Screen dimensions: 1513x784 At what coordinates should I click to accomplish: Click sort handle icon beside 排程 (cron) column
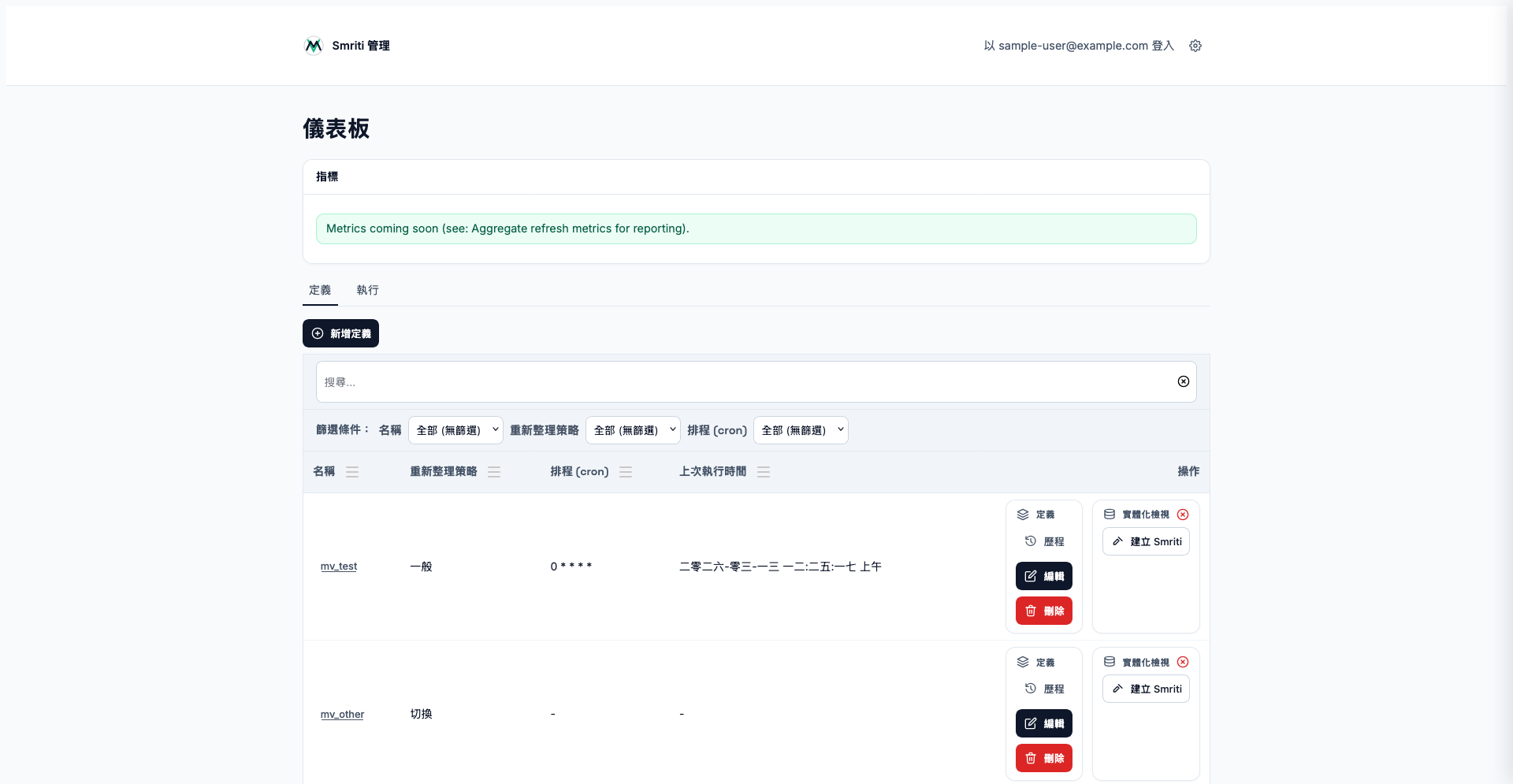click(626, 472)
